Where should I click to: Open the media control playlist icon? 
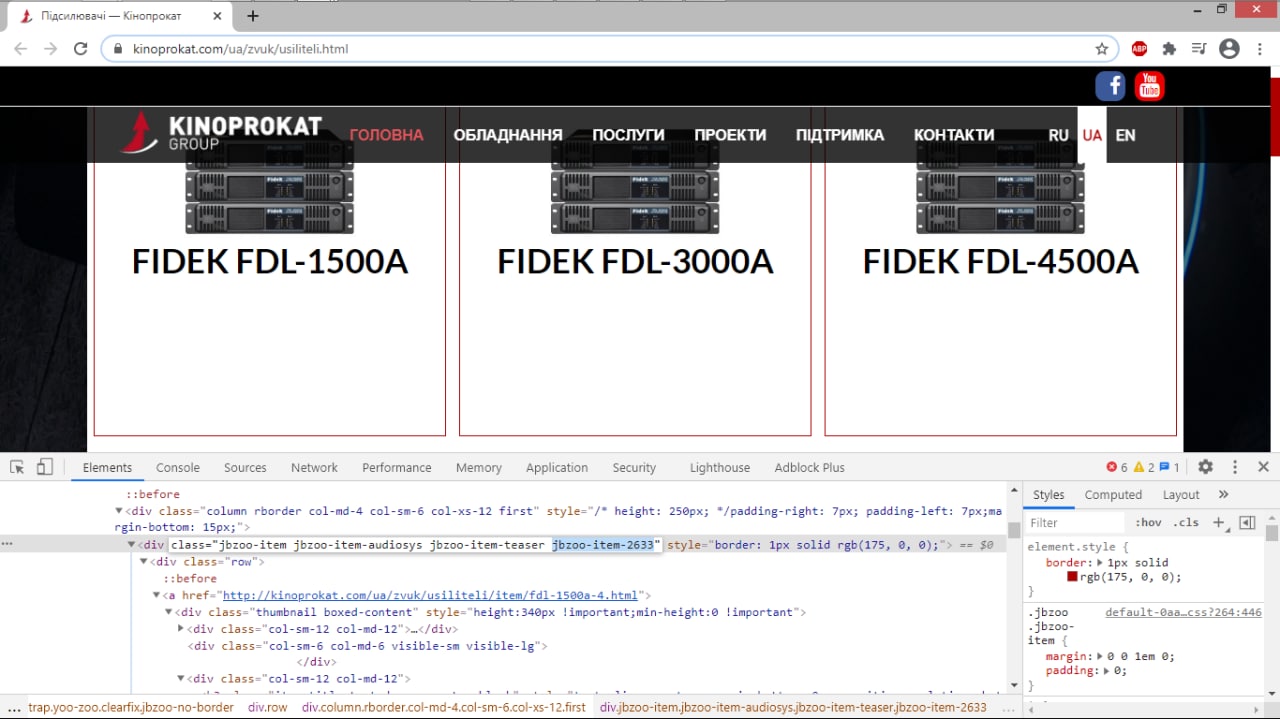point(1199,48)
